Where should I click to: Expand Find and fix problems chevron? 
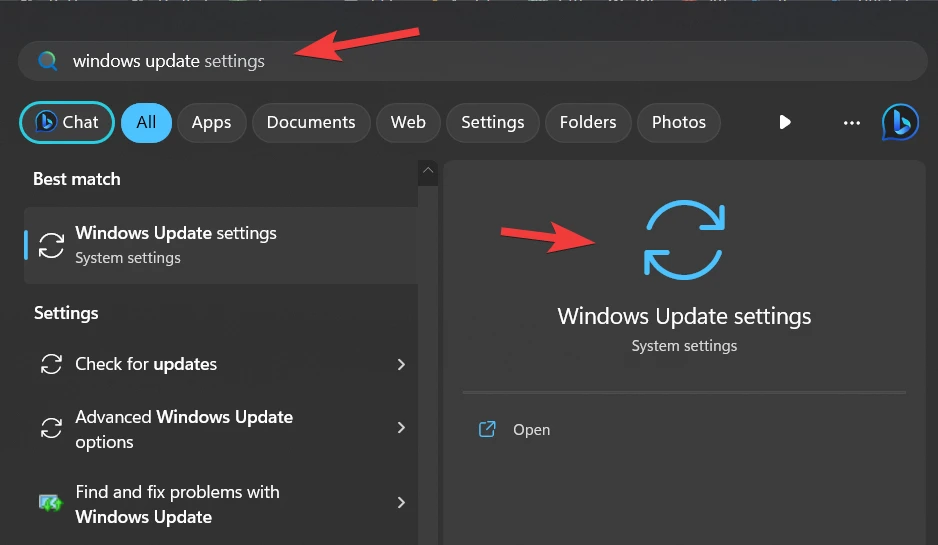click(401, 503)
